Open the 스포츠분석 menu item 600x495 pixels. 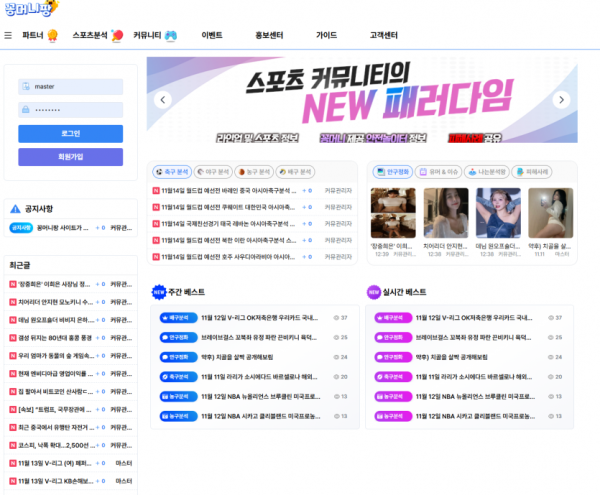click(x=98, y=35)
